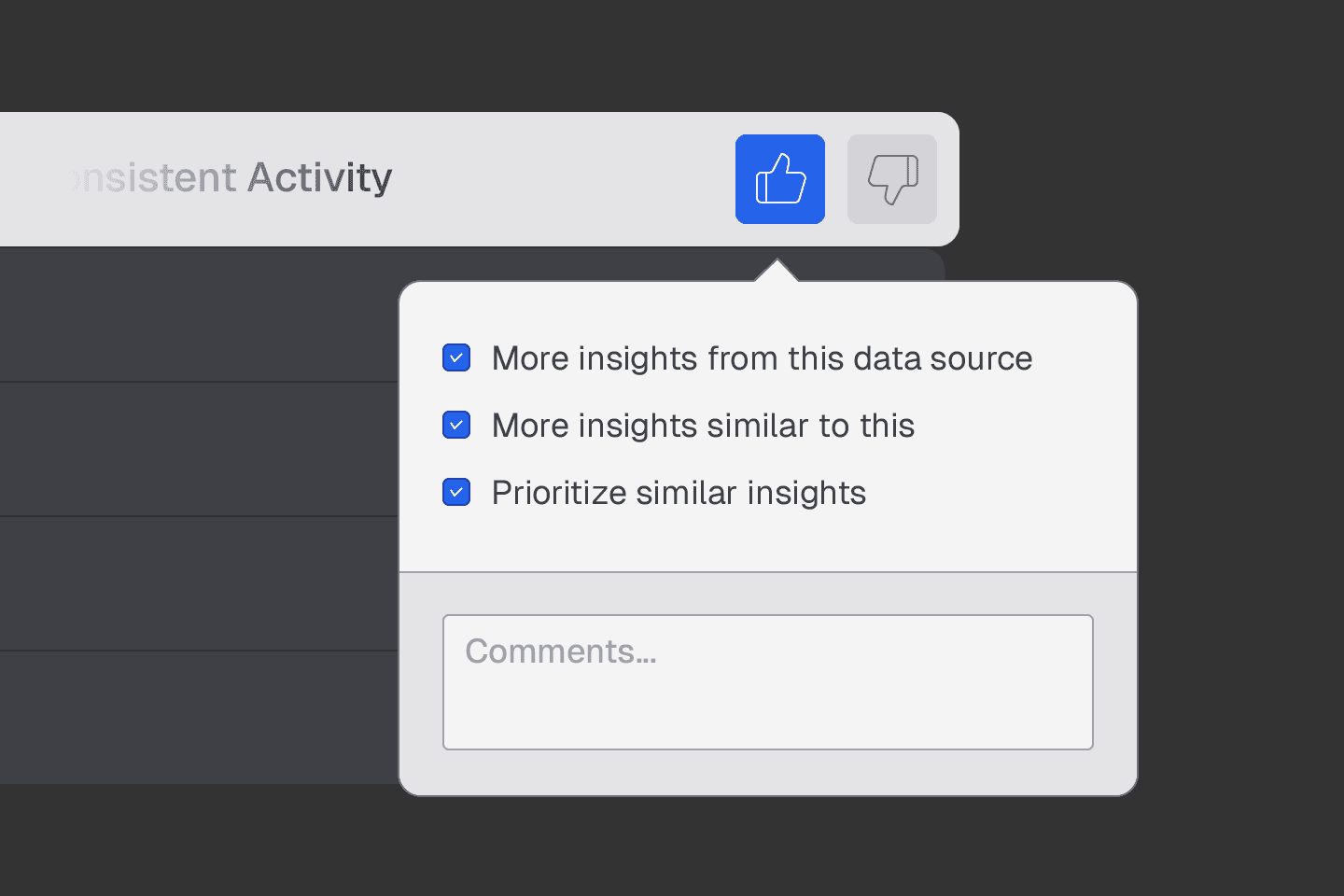Select the bottom dark list row
This screenshot has width=1344, height=896.
coord(198,717)
